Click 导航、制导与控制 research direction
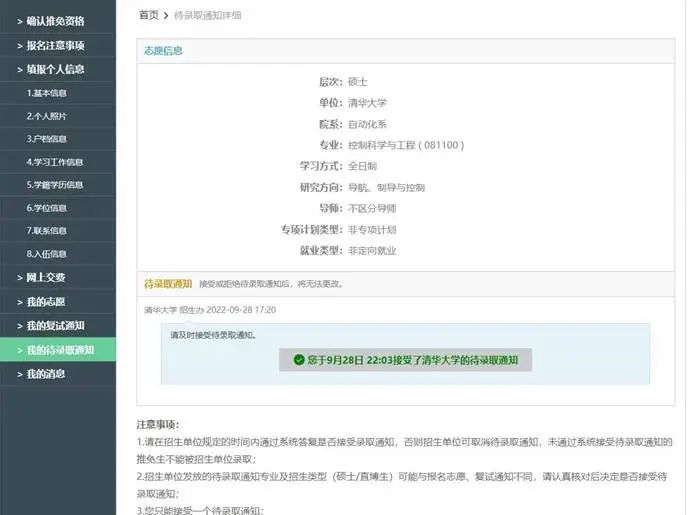 386,187
